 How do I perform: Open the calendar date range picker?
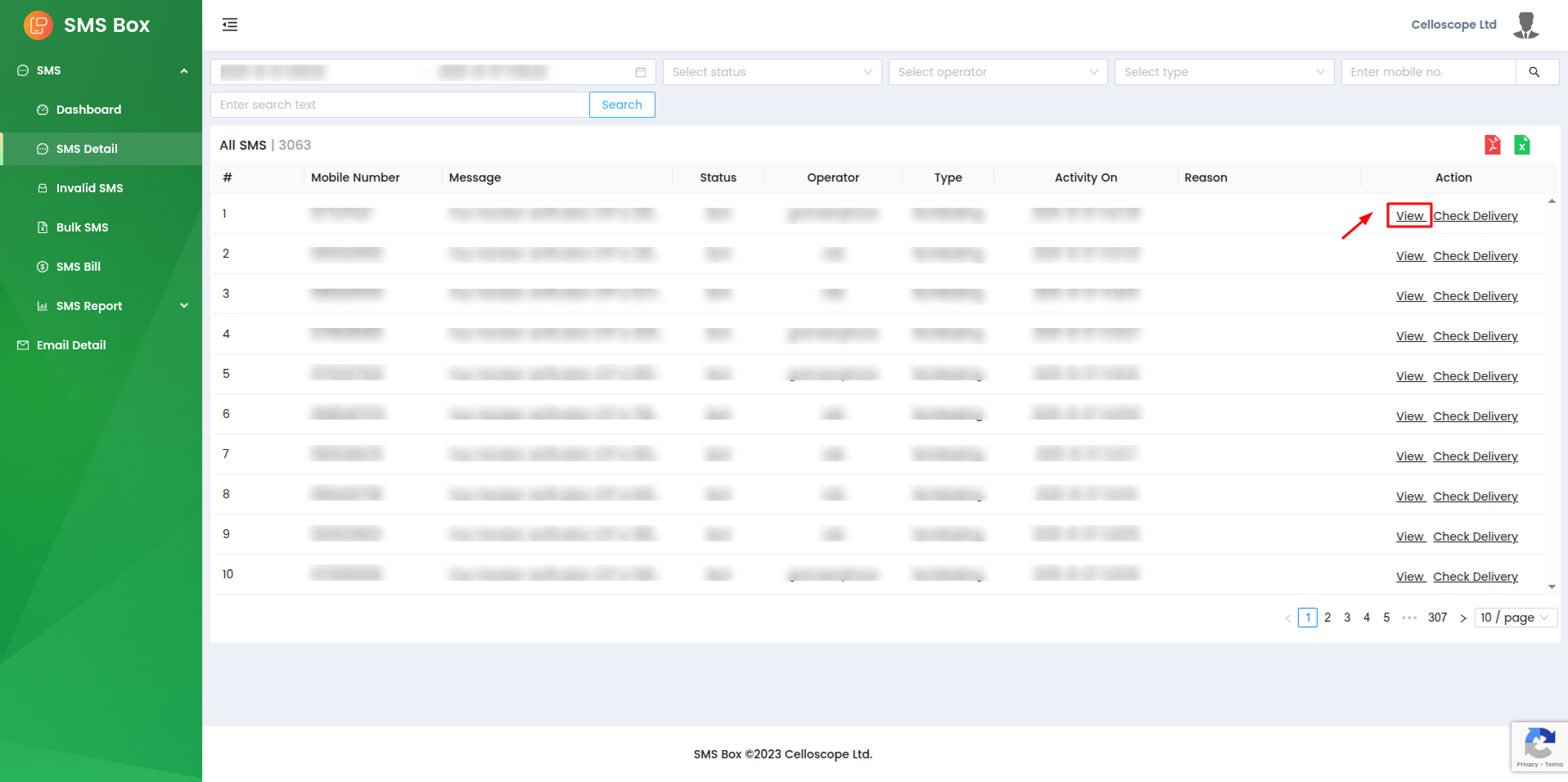(640, 72)
